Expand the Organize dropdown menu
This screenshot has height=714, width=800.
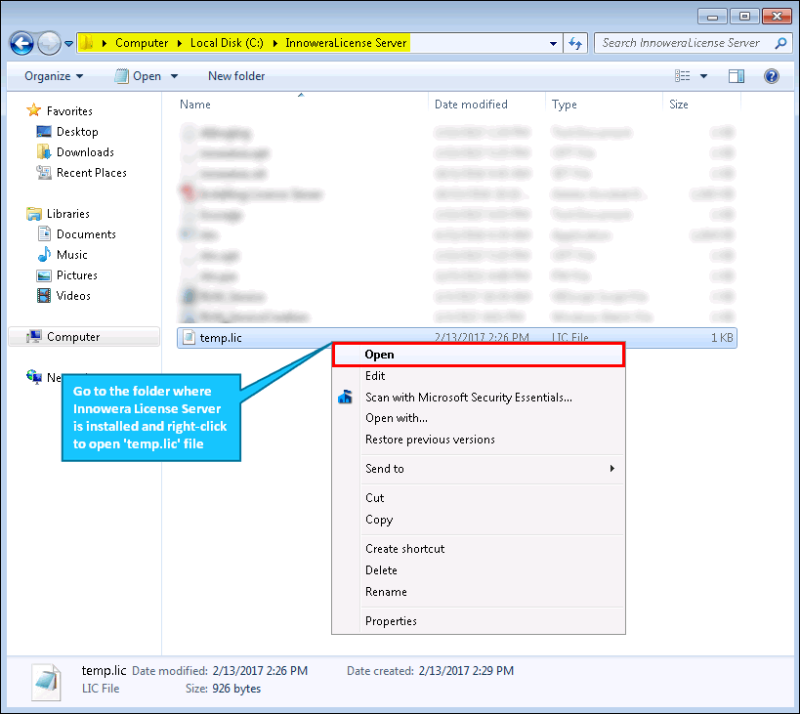(54, 76)
